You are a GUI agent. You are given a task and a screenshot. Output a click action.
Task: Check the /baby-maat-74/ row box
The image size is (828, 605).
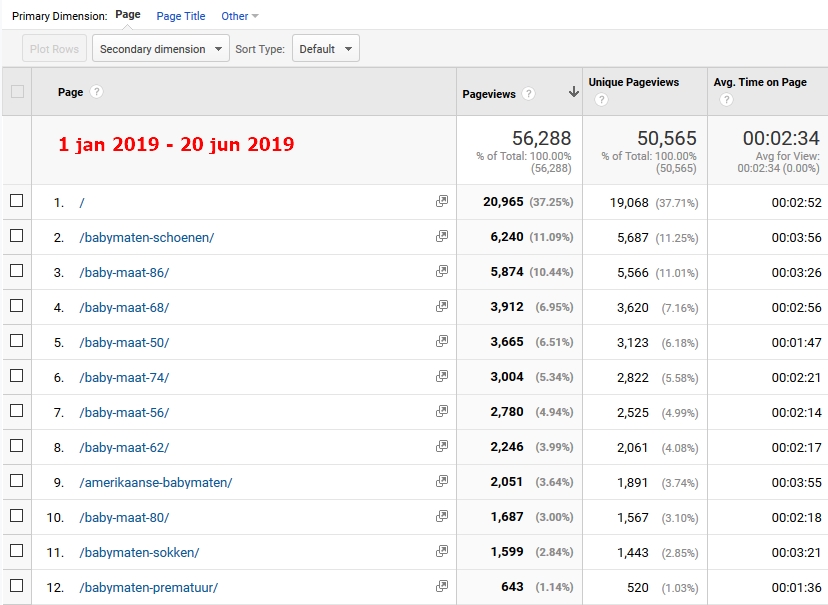[17, 375]
